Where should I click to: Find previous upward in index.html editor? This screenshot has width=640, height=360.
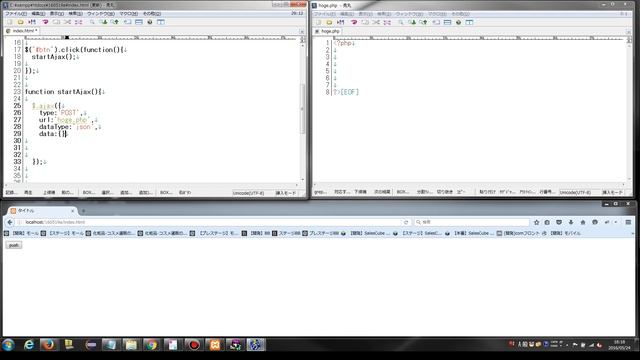click(115, 22)
